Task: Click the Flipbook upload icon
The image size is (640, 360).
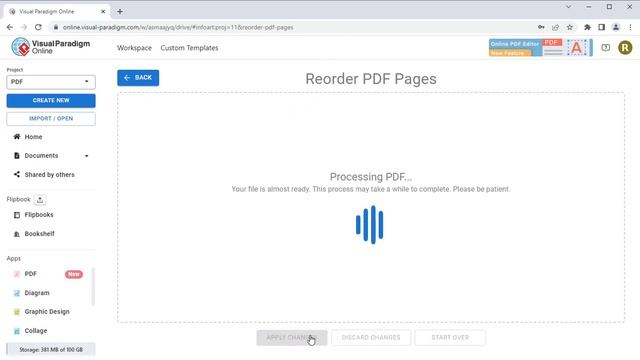Action: [40, 200]
